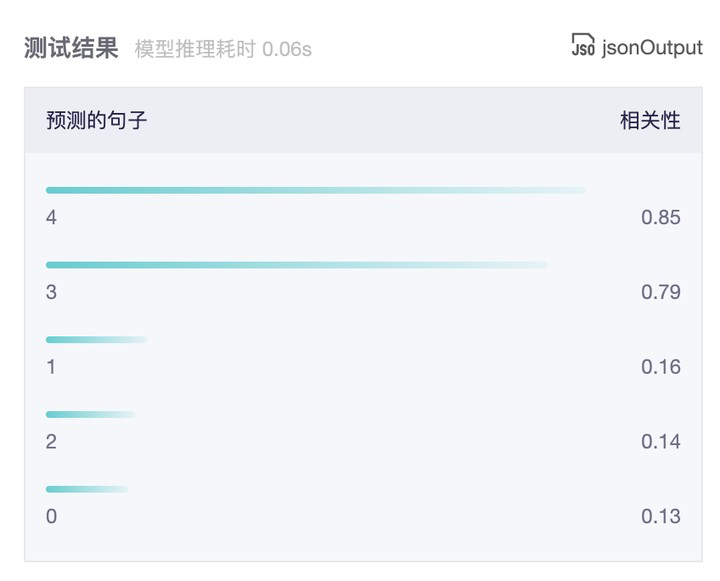The width and height of the screenshot is (720, 581).
Task: Click the 0.85 relevance score
Action: [661, 217]
